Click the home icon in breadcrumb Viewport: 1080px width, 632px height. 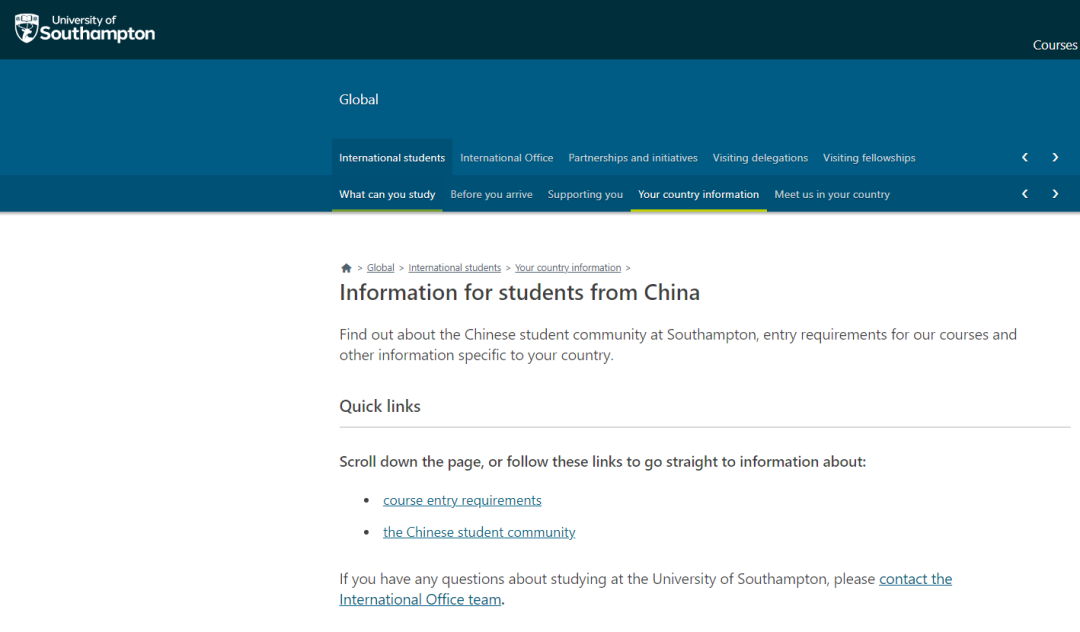[346, 268]
